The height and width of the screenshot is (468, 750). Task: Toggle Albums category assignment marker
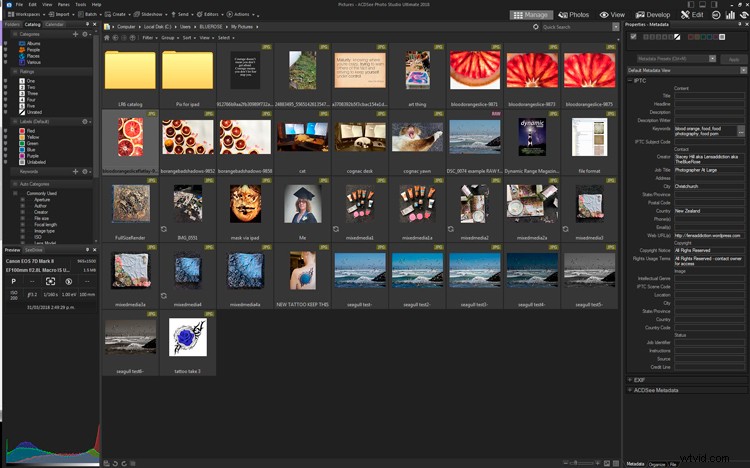tap(6, 44)
